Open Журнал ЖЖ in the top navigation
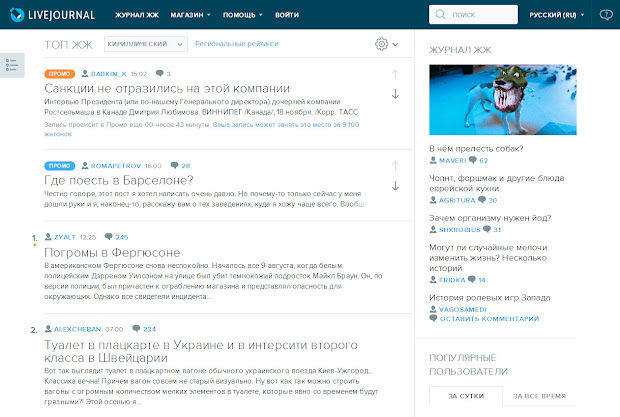The width and height of the screenshot is (620, 417). click(137, 15)
